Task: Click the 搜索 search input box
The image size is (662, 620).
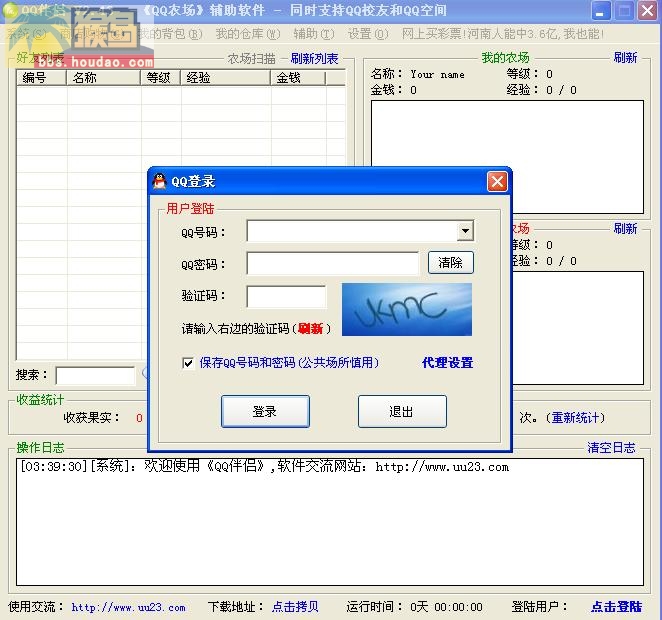Action: 95,375
